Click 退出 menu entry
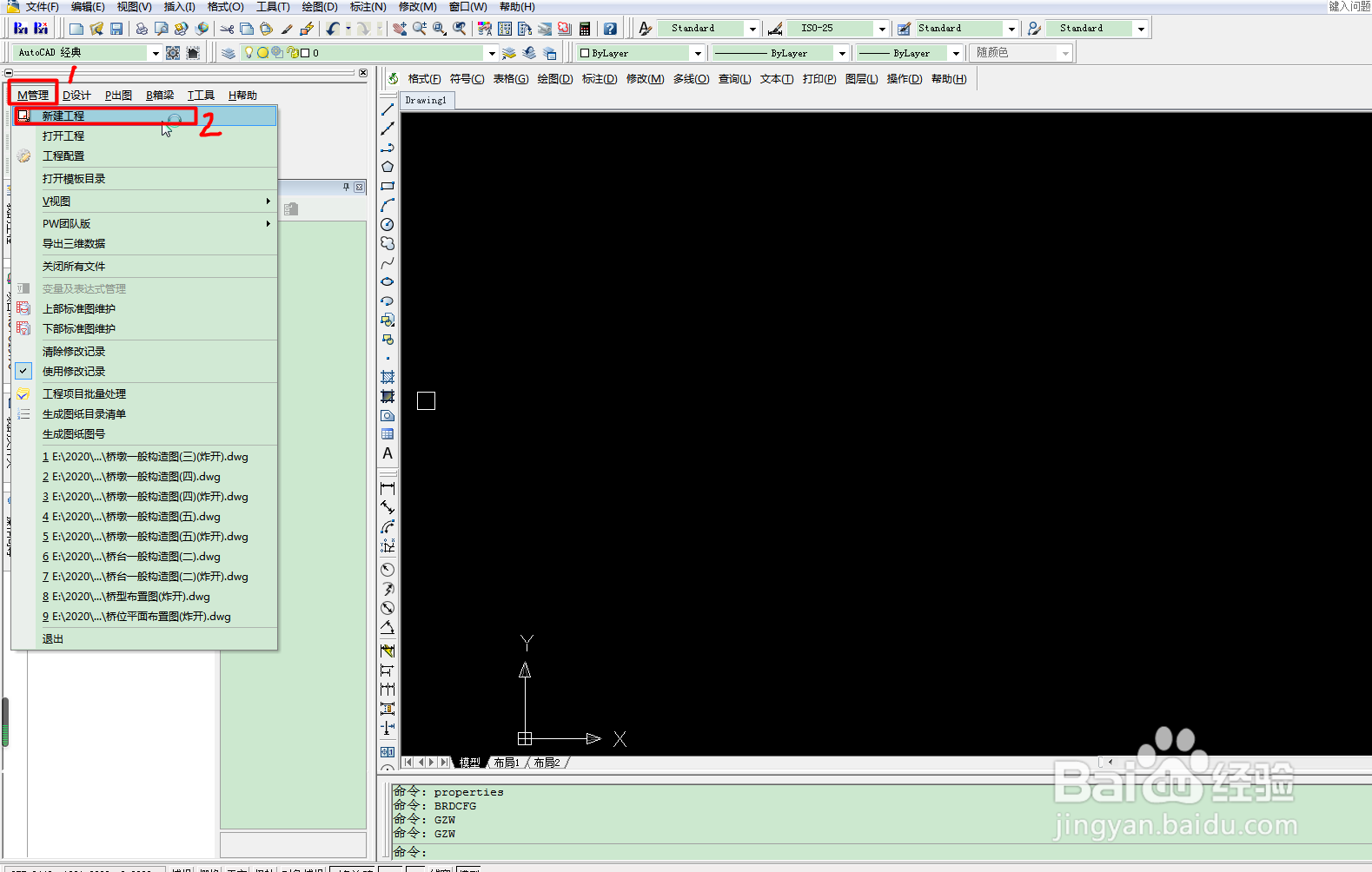The width and height of the screenshot is (1372, 872). click(145, 639)
